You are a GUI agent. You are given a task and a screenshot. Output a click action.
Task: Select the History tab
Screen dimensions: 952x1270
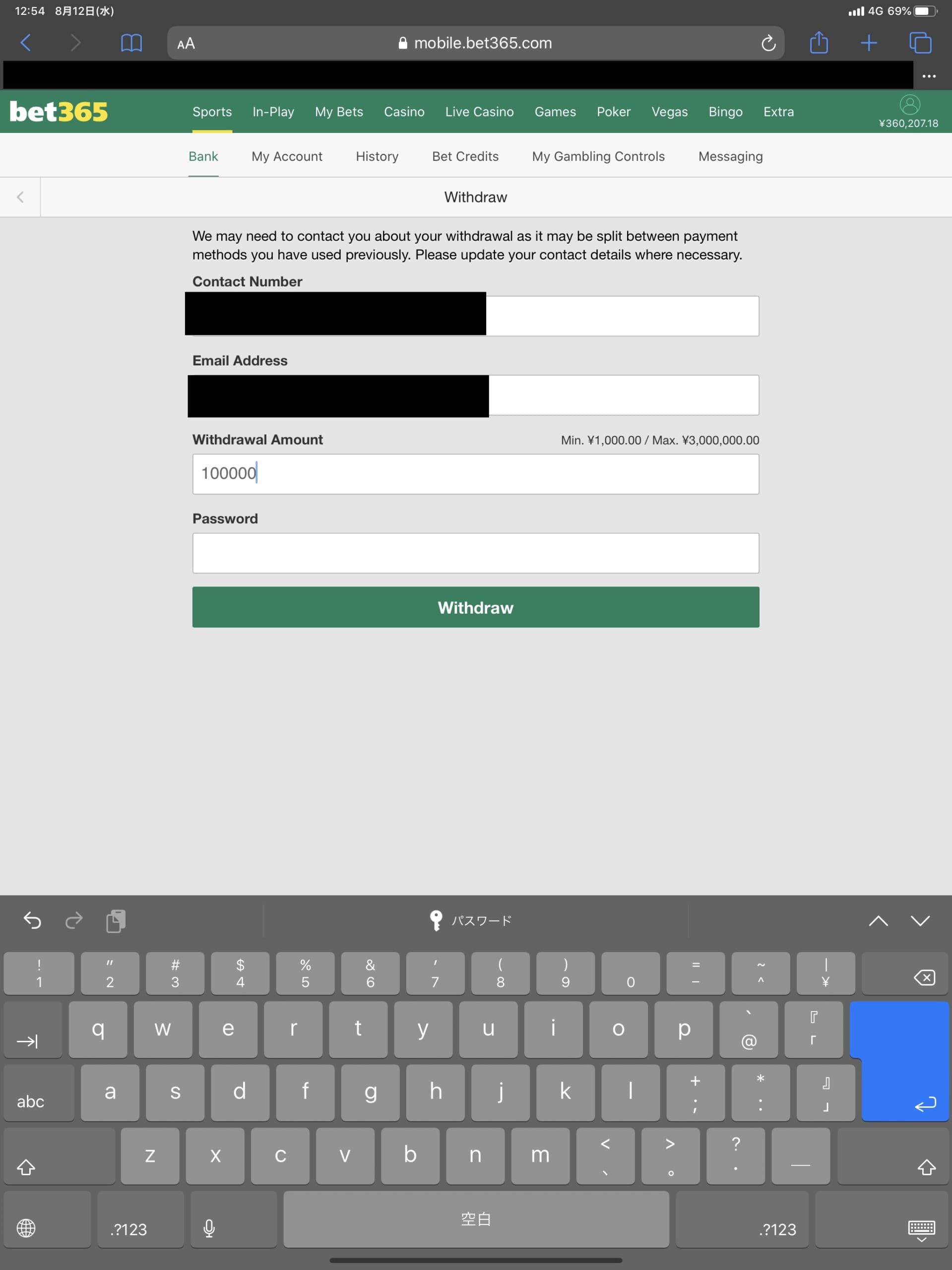tap(377, 156)
